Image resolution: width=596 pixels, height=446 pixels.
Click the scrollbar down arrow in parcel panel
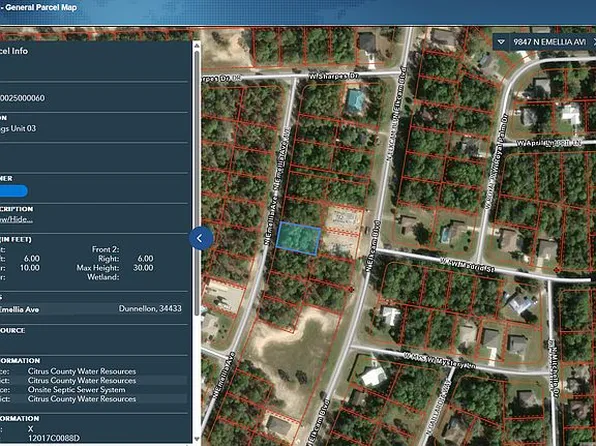tap(197, 439)
